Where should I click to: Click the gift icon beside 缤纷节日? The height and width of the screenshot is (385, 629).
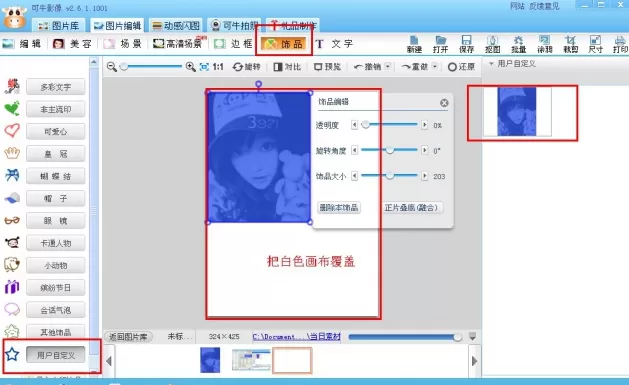(x=12, y=287)
